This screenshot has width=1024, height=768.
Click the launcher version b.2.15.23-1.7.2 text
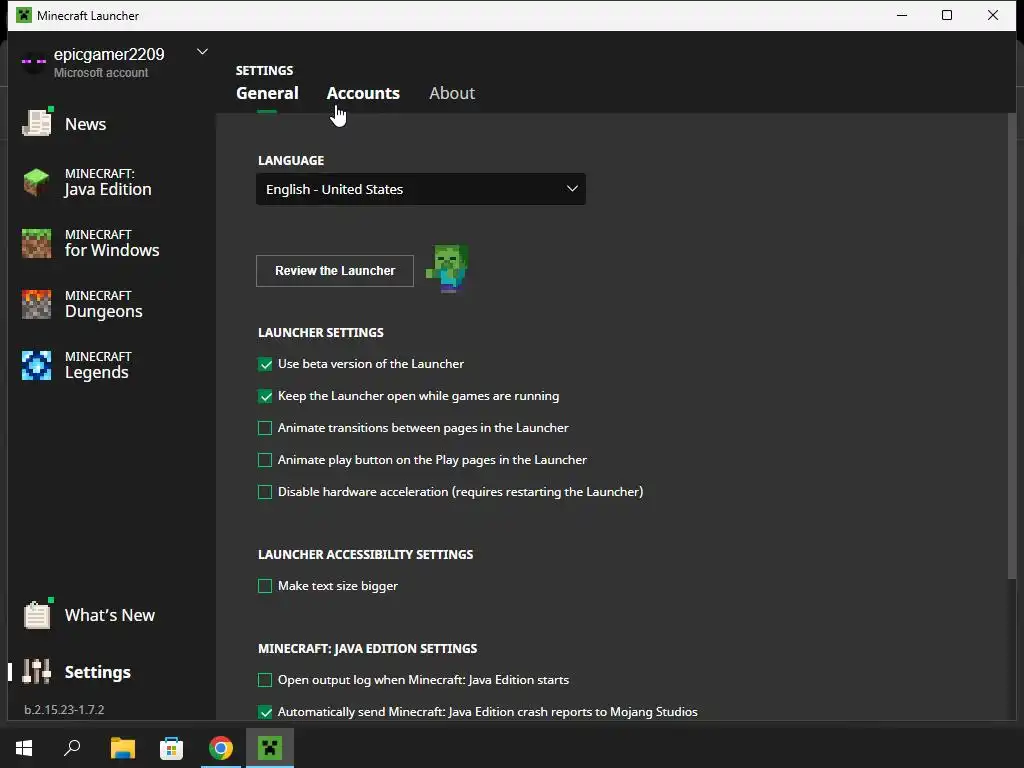(64, 709)
